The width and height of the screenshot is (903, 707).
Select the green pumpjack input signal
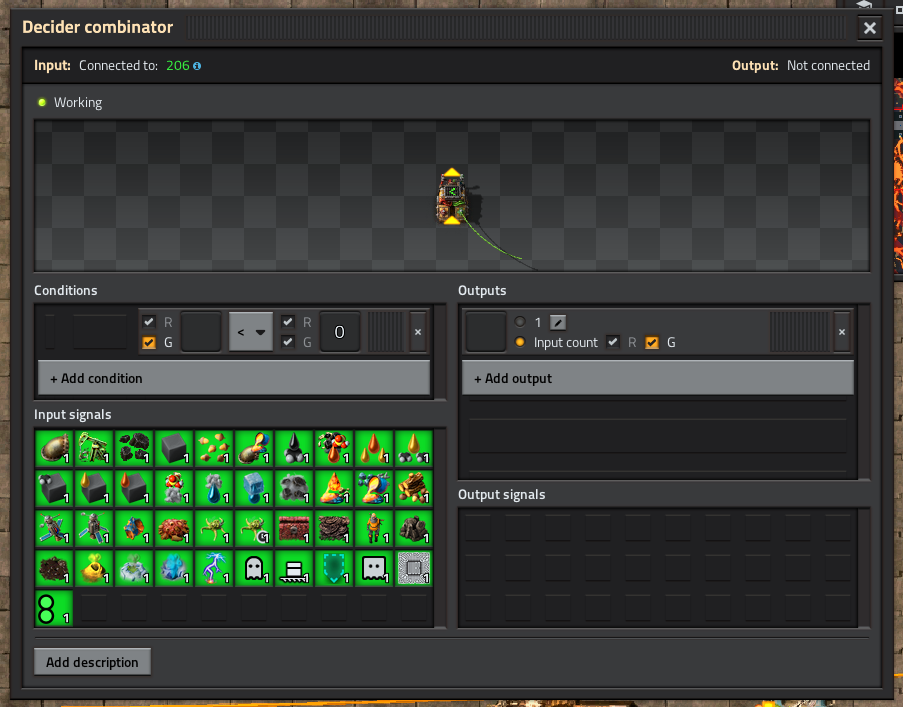[94, 448]
